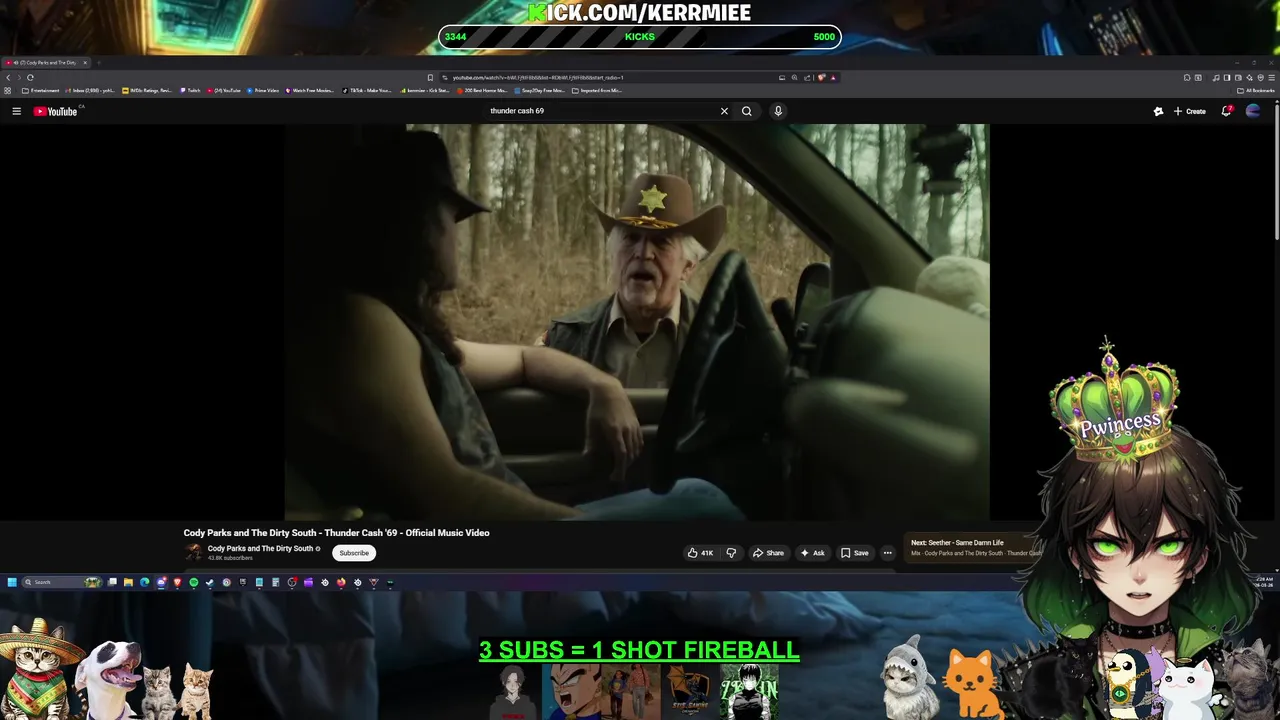Image resolution: width=1280 pixels, height=720 pixels.
Task: Open the browser apps grid icon
Action: [7, 91]
